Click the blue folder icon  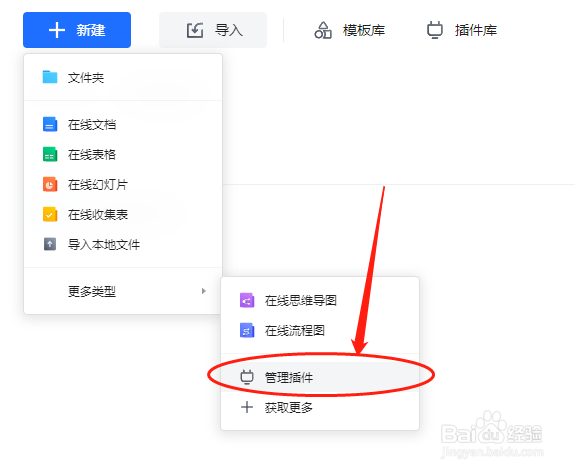click(x=50, y=77)
